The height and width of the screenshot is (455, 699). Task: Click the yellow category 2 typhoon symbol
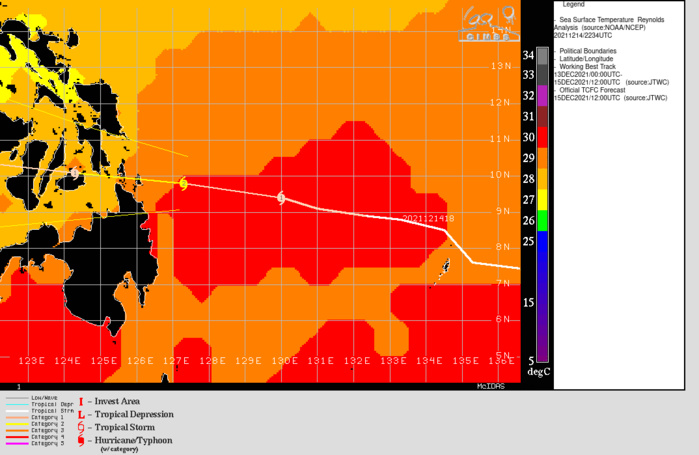click(183, 183)
